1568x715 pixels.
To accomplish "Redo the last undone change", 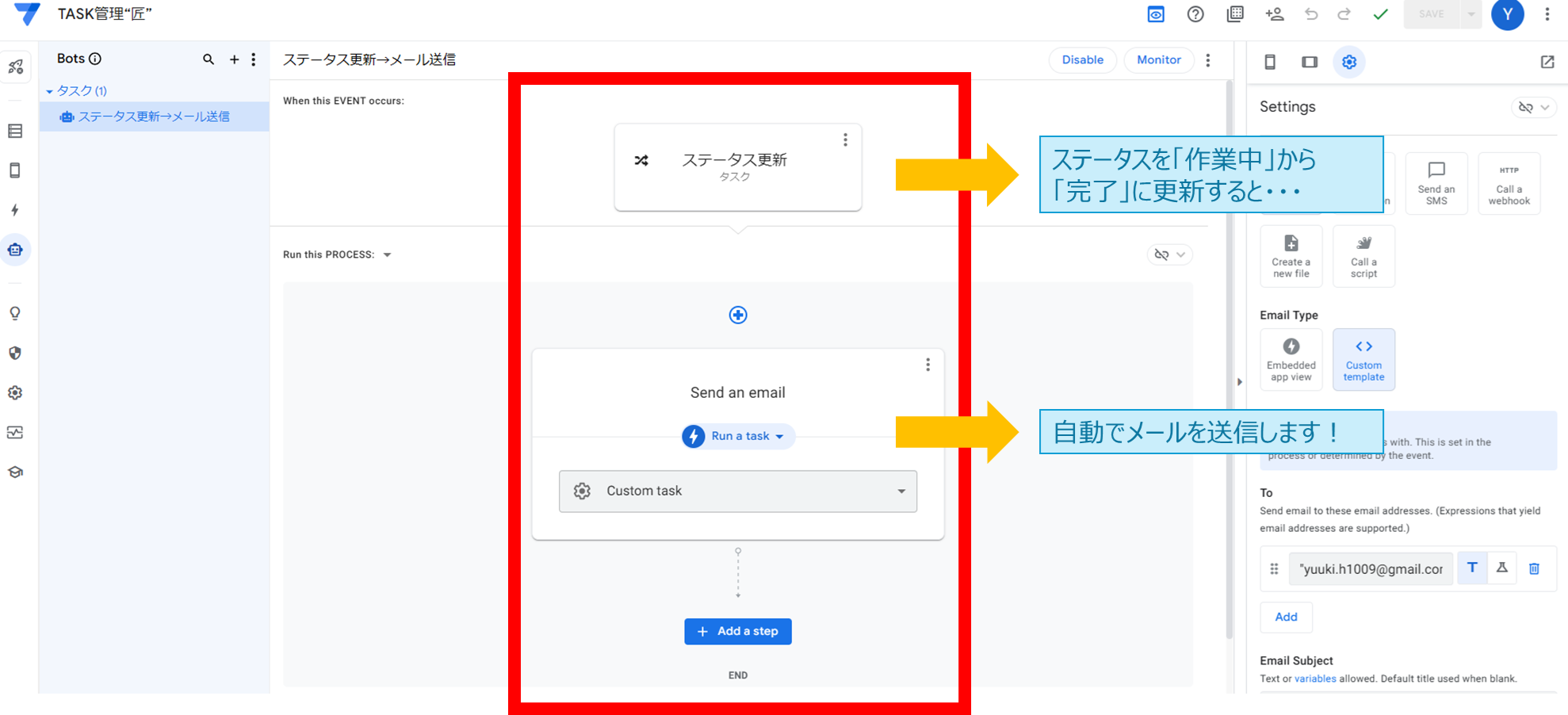I will pos(1344,14).
